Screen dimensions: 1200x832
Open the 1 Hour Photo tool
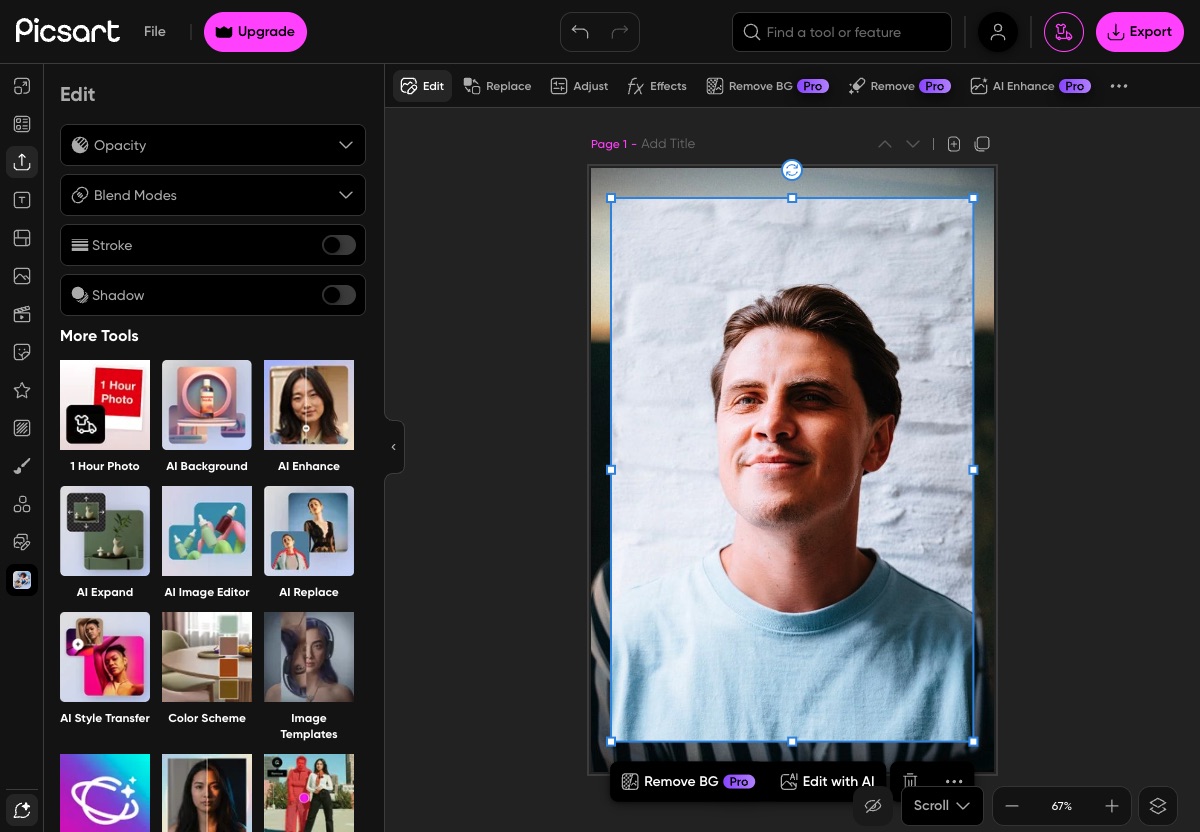pos(105,417)
